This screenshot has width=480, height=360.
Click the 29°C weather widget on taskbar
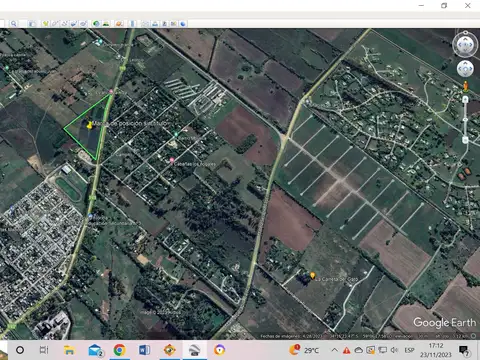[304, 350]
